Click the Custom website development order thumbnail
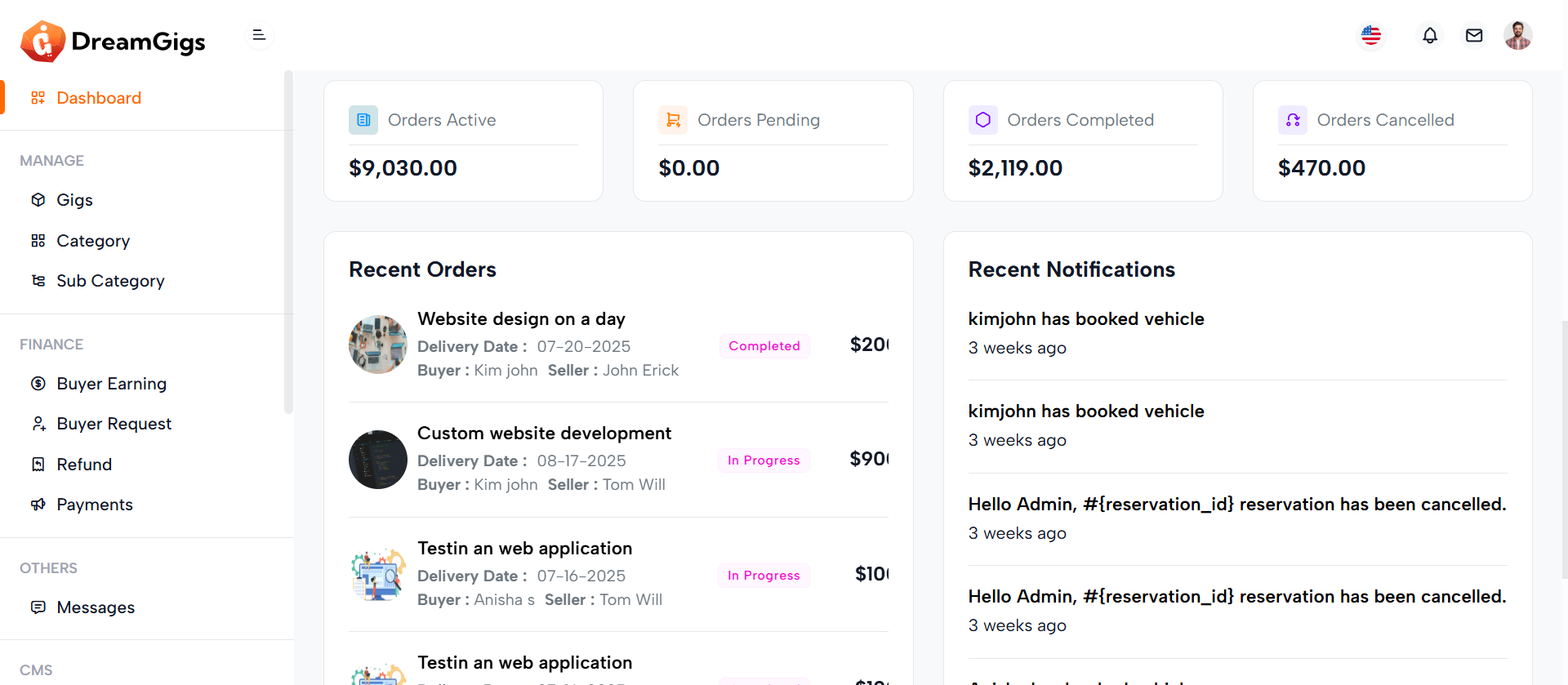This screenshot has height=685, width=1568. (378, 460)
